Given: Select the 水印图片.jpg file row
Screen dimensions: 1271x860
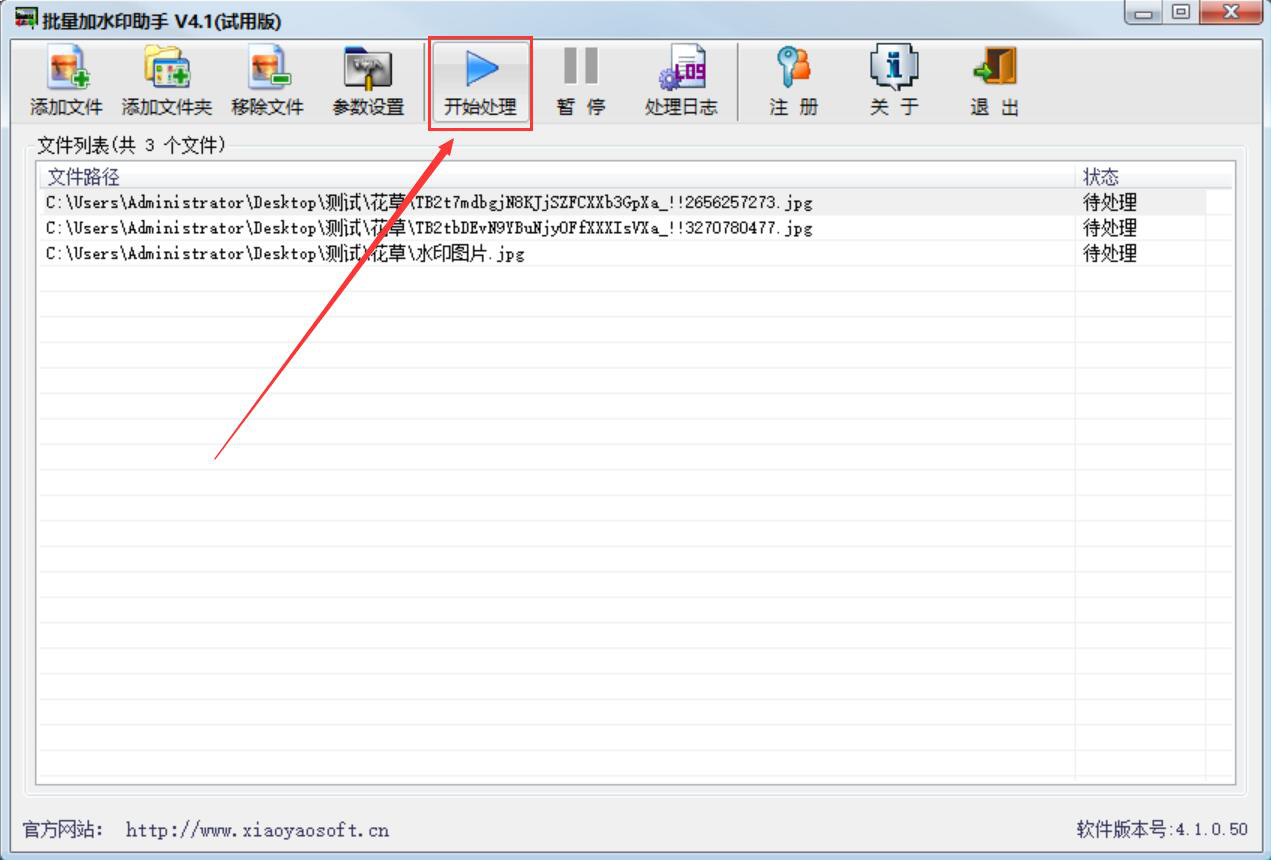Looking at the screenshot, I should (x=621, y=254).
